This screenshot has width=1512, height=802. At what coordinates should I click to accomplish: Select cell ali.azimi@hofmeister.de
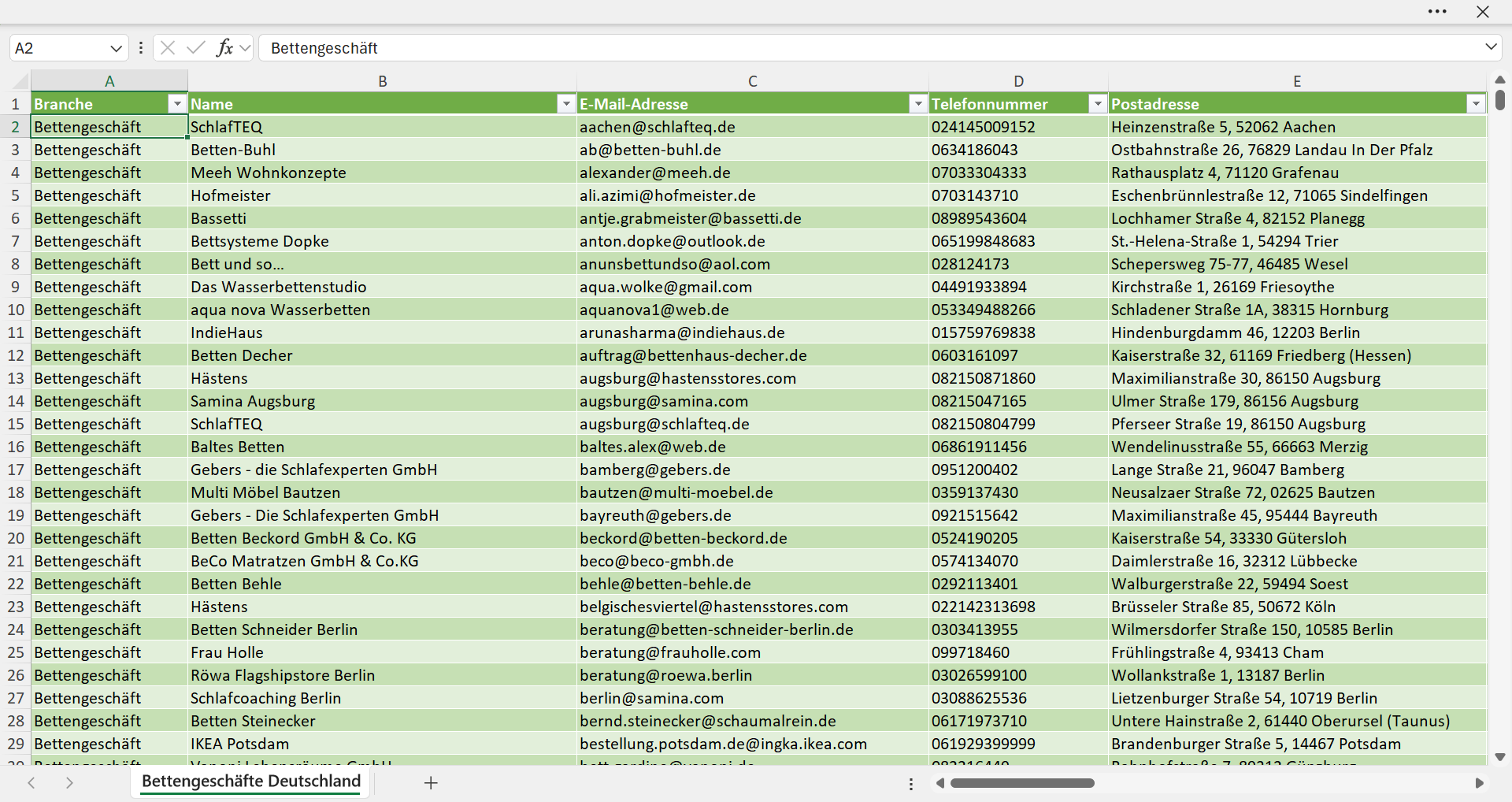click(753, 195)
